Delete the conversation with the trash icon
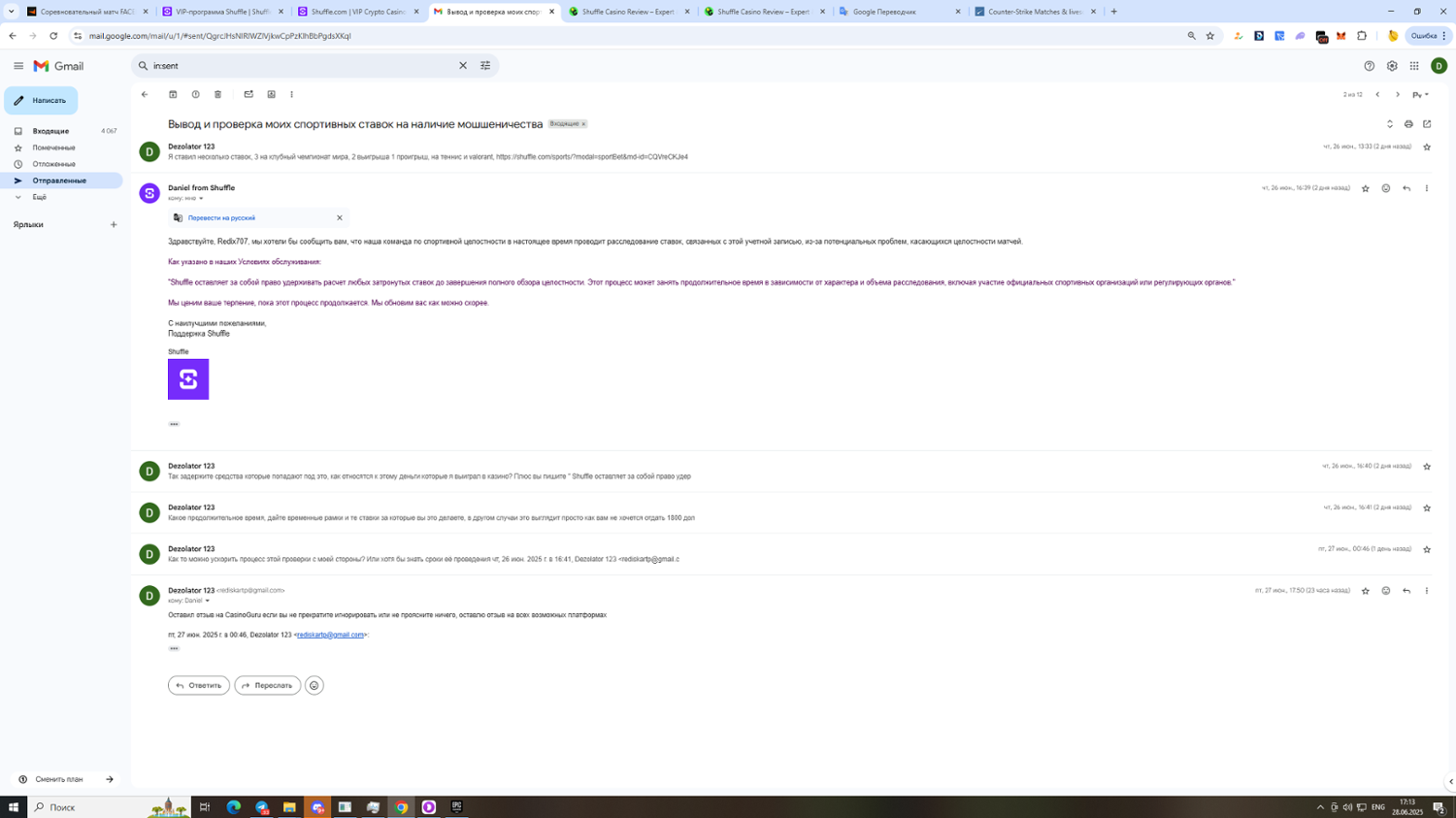1456x818 pixels. pos(217,94)
